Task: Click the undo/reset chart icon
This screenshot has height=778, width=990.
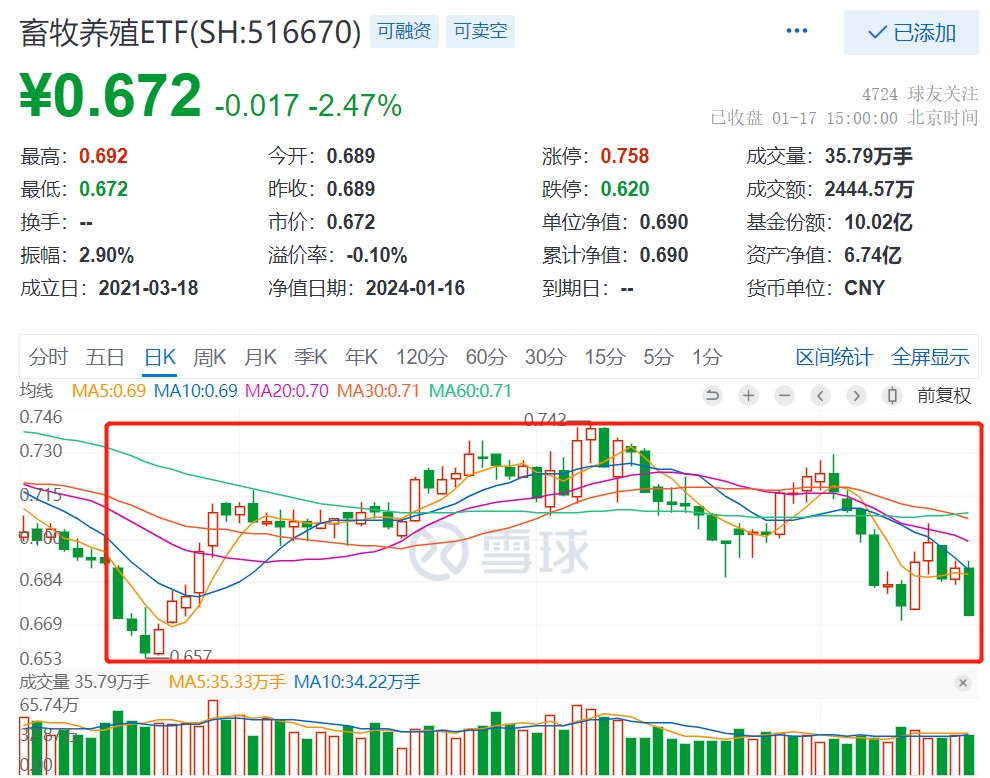Action: pos(713,396)
